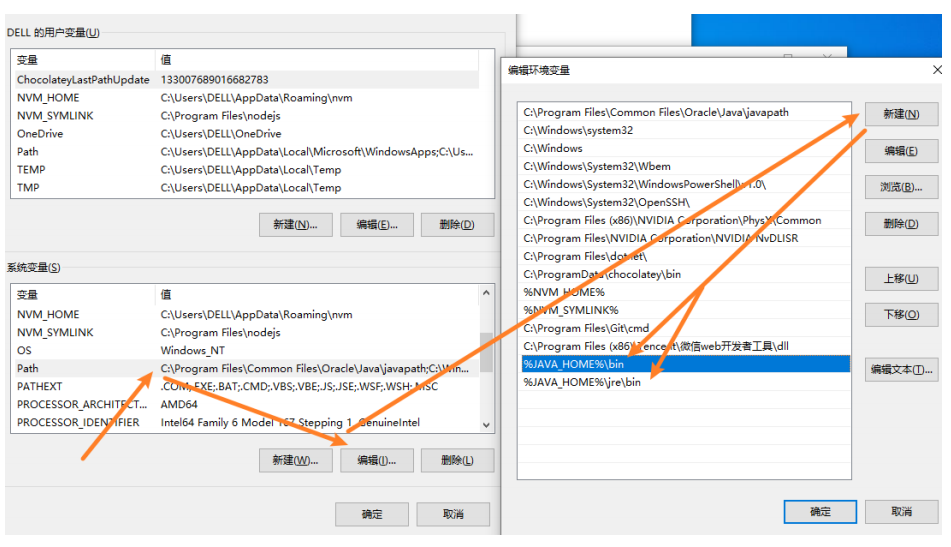The width and height of the screenshot is (951, 547).
Task: Open 编辑文本(T)... to edit path as text
Action: pyautogui.click(x=901, y=369)
